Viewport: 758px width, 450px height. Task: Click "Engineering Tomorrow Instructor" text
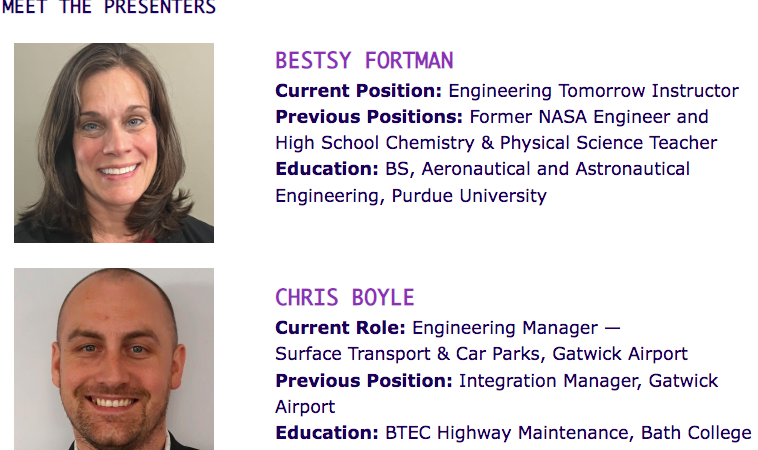point(593,91)
